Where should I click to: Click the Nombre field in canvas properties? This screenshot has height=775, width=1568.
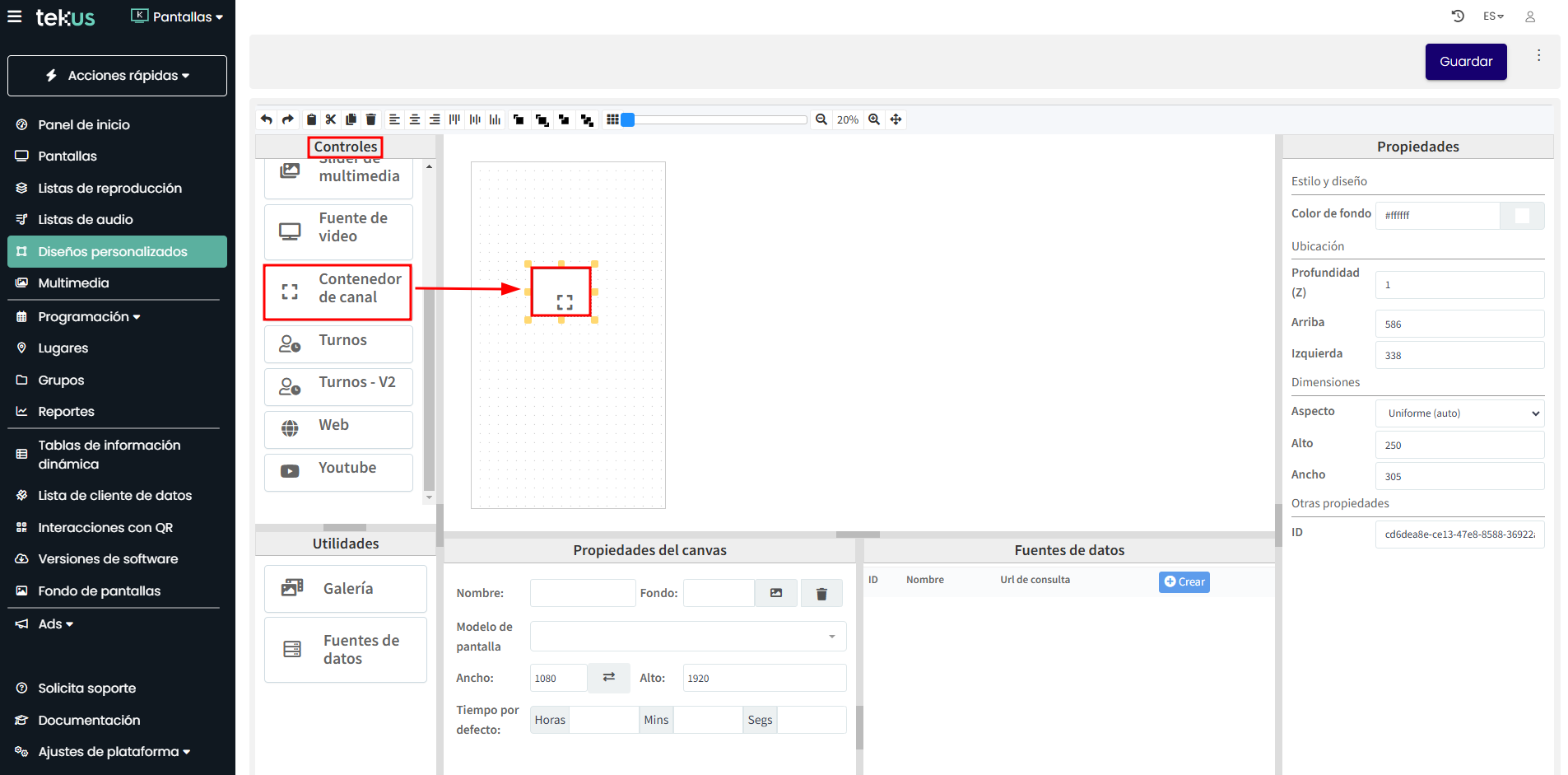pos(583,593)
